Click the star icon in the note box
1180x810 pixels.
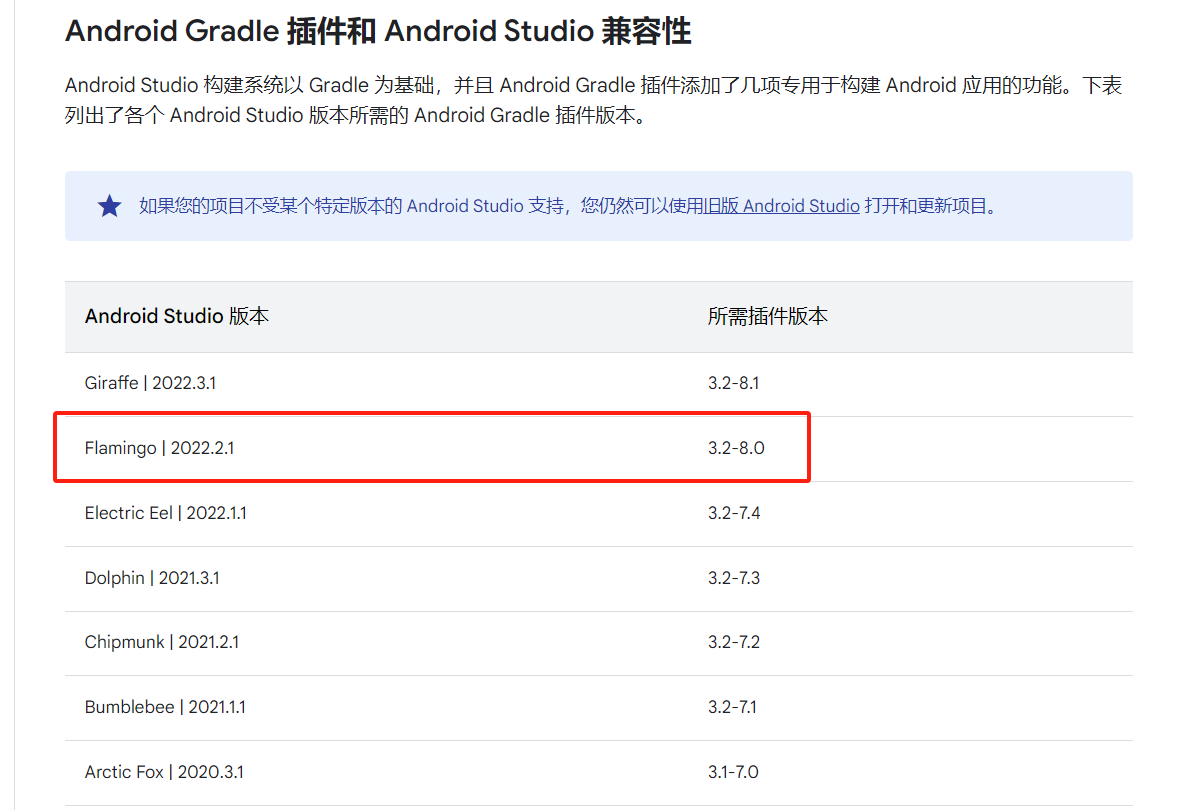tap(110, 206)
